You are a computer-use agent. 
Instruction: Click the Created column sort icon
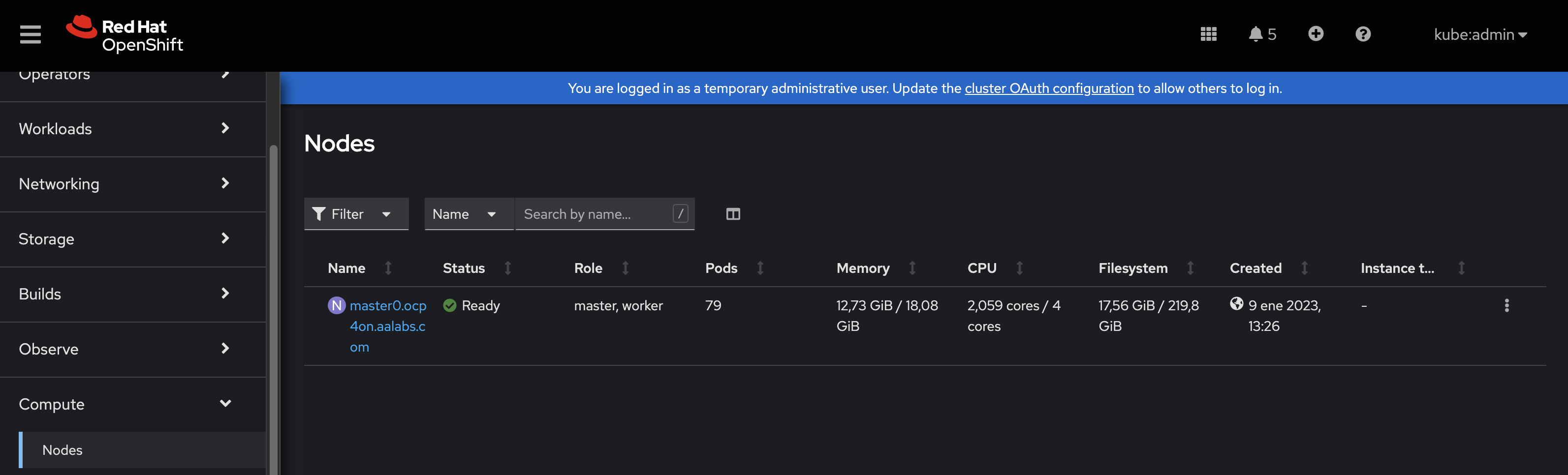pos(1304,268)
